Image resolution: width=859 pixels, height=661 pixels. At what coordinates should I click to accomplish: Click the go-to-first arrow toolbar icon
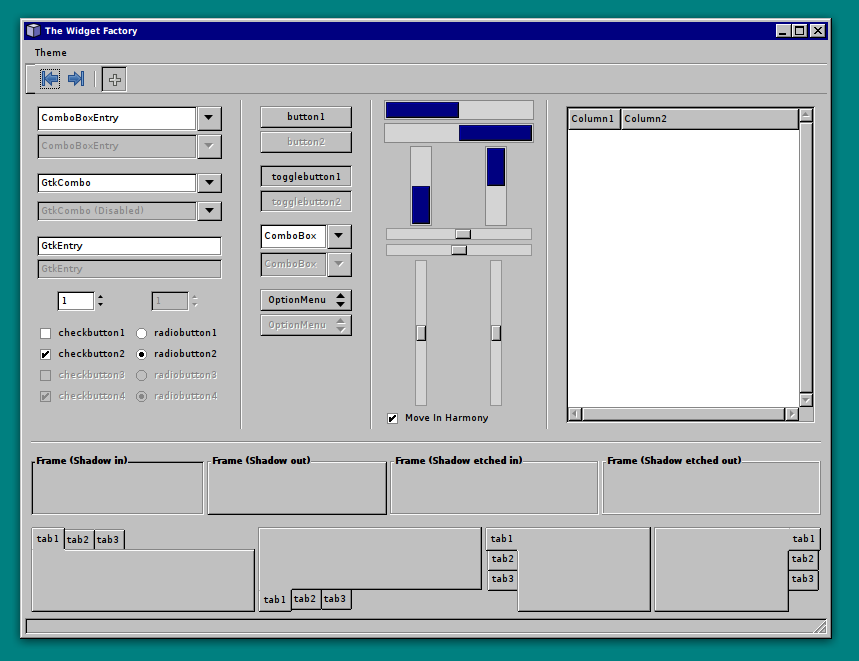(x=50, y=79)
